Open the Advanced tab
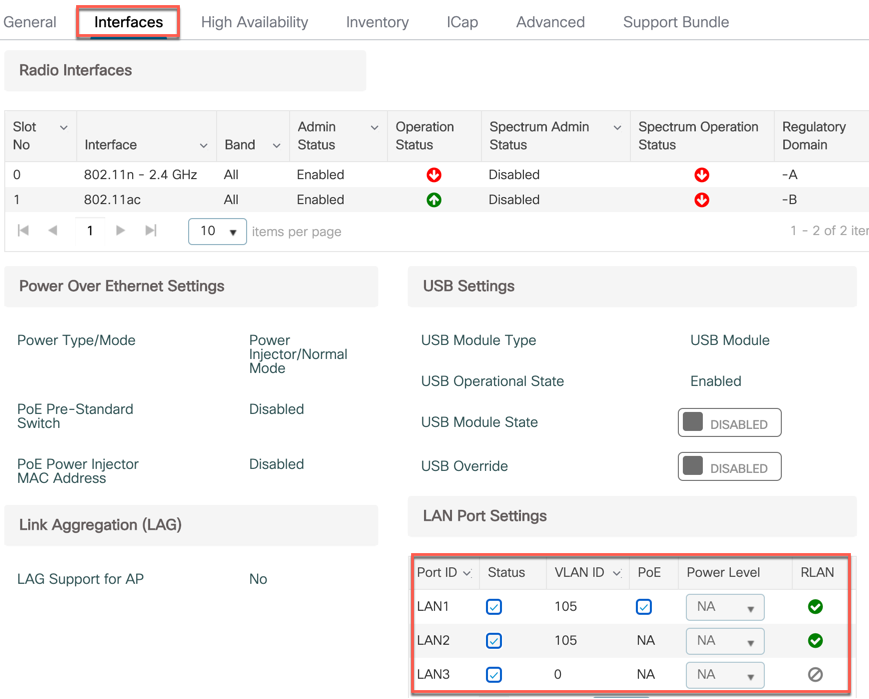The height and width of the screenshot is (699, 869). coord(550,22)
